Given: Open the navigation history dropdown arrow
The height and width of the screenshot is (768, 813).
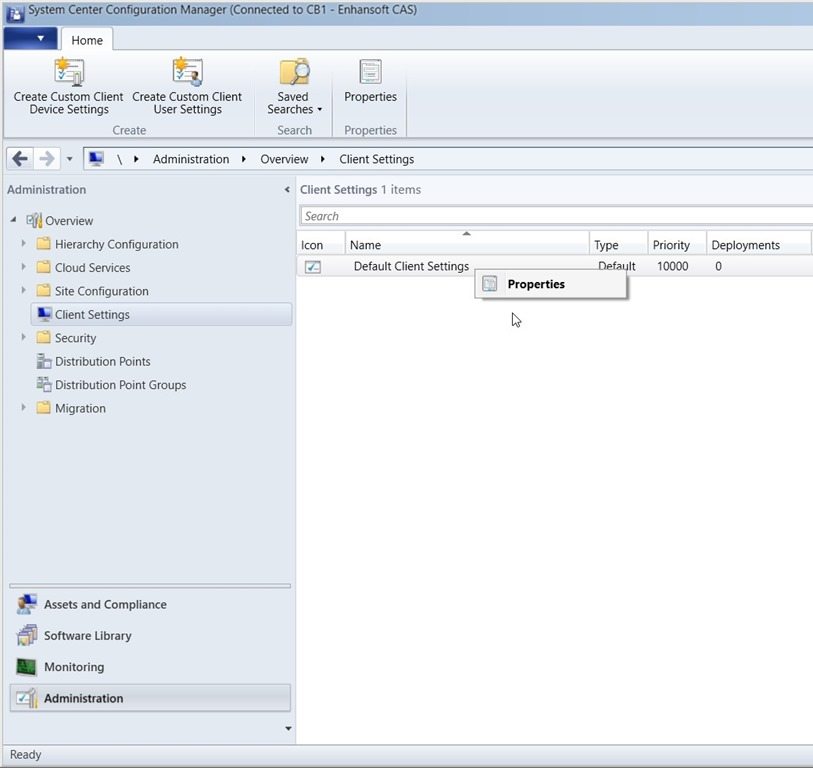Looking at the screenshot, I should (69, 159).
